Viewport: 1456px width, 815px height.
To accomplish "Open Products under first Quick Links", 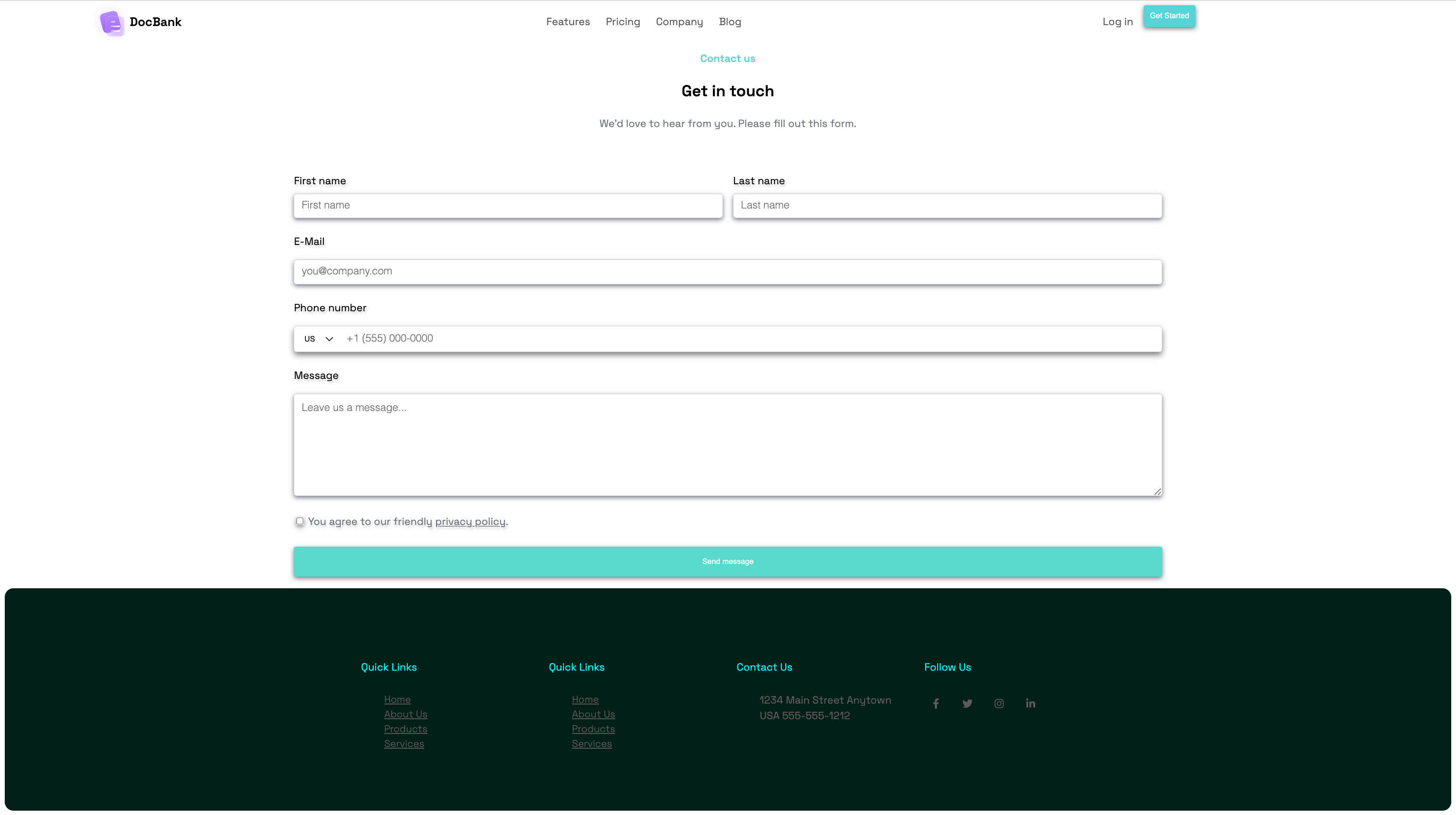I will 405,729.
